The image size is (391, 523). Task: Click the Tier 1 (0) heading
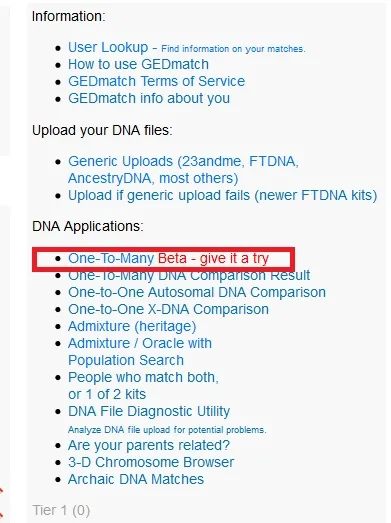[x=61, y=511]
